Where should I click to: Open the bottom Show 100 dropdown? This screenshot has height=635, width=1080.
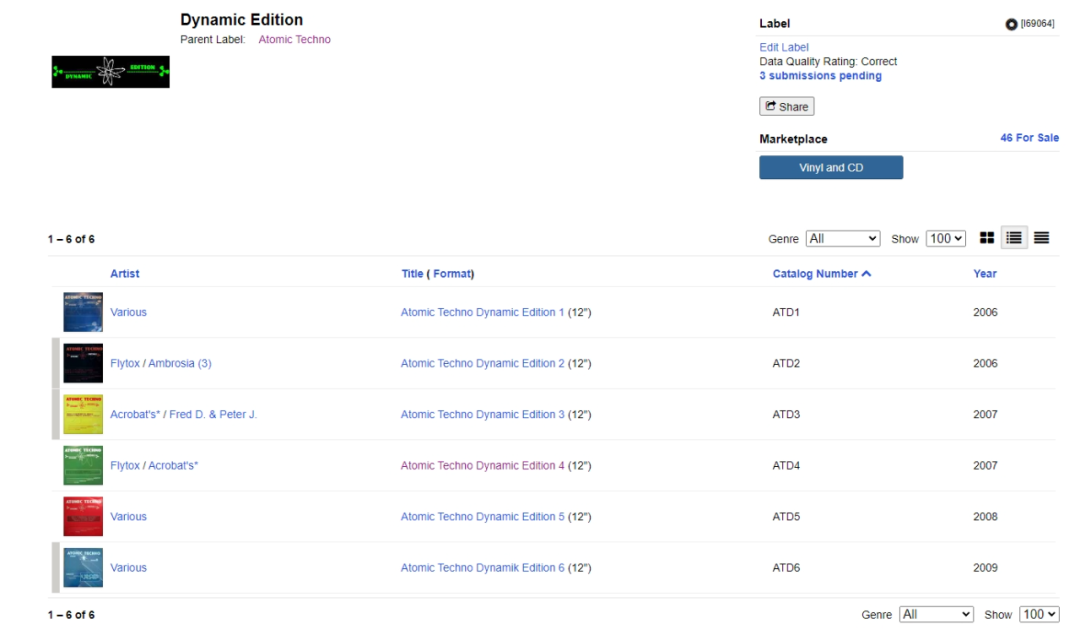pos(1039,614)
